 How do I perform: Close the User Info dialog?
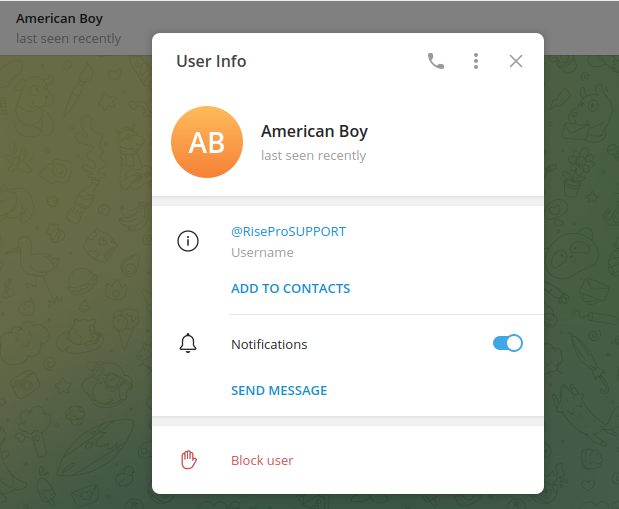pos(516,61)
